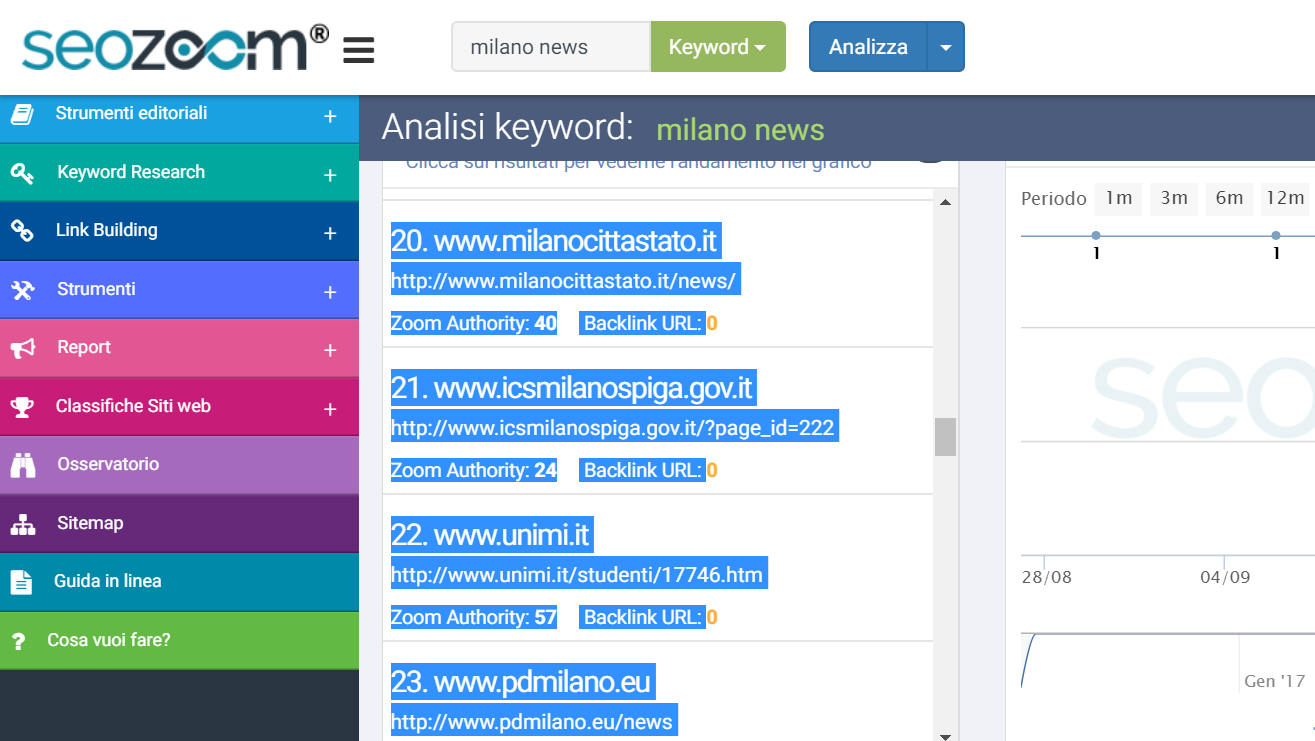Image resolution: width=1315 pixels, height=741 pixels.
Task: Click Backlink URL of milanocittastato result
Action: (x=649, y=324)
